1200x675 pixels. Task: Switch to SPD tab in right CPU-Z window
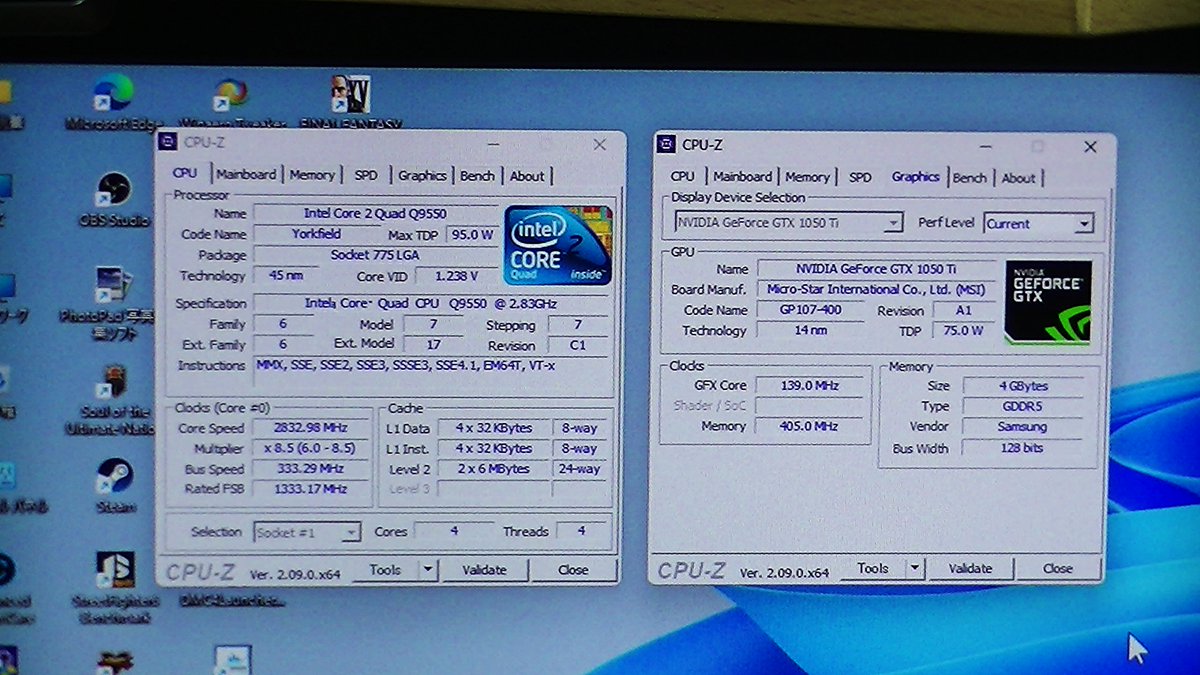click(860, 177)
